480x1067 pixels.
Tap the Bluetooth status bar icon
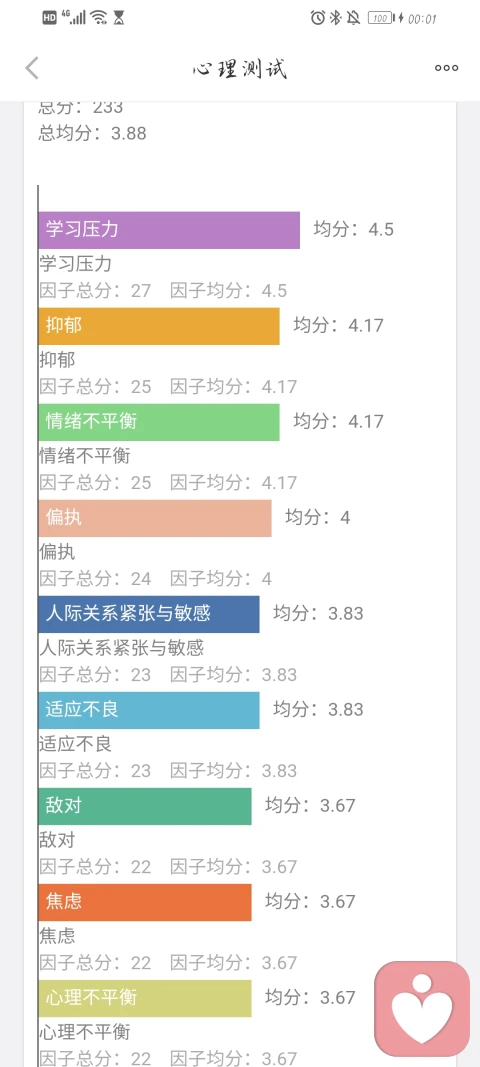click(335, 18)
